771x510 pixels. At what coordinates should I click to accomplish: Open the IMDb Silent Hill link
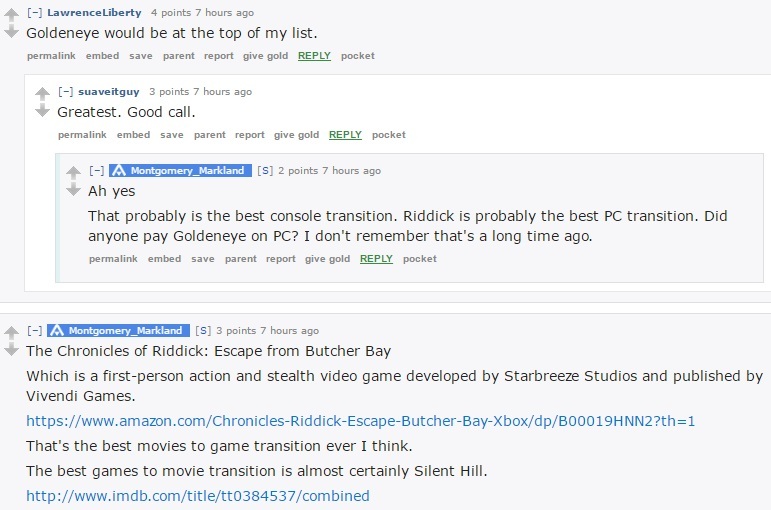tap(198, 496)
